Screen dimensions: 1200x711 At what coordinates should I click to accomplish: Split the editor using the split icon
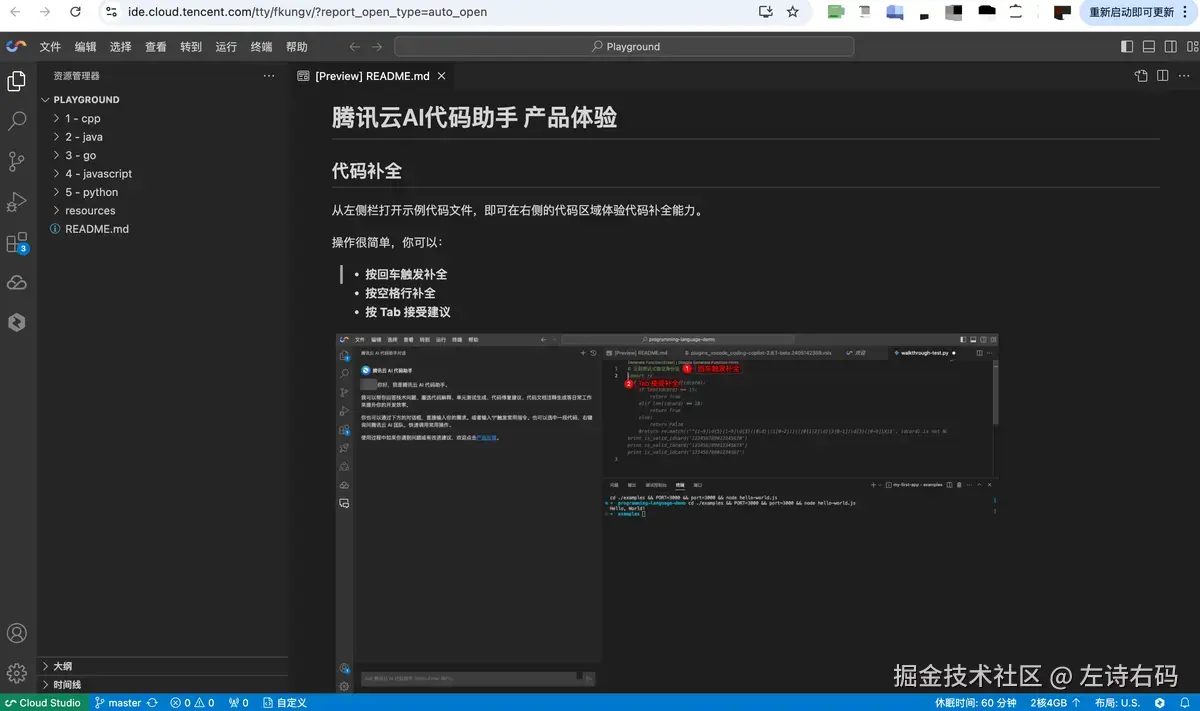point(1162,75)
